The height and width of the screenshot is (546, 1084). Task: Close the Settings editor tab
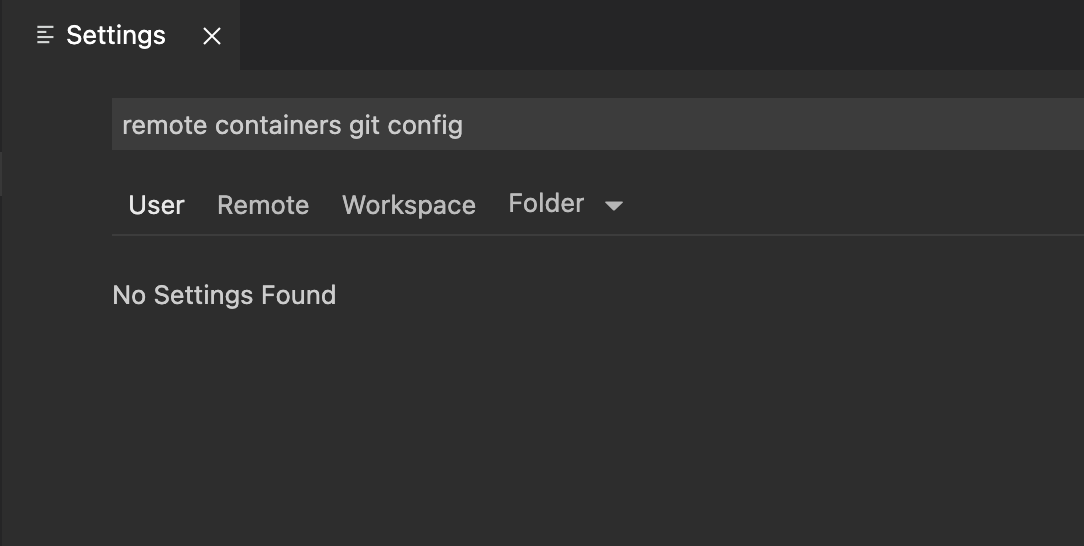click(x=212, y=36)
